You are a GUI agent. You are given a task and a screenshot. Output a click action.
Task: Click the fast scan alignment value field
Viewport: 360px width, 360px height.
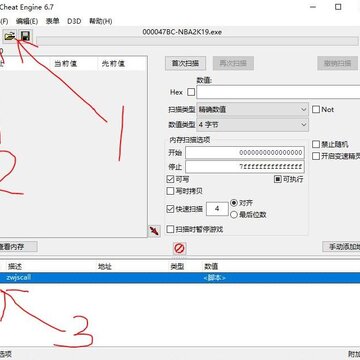point(217,209)
